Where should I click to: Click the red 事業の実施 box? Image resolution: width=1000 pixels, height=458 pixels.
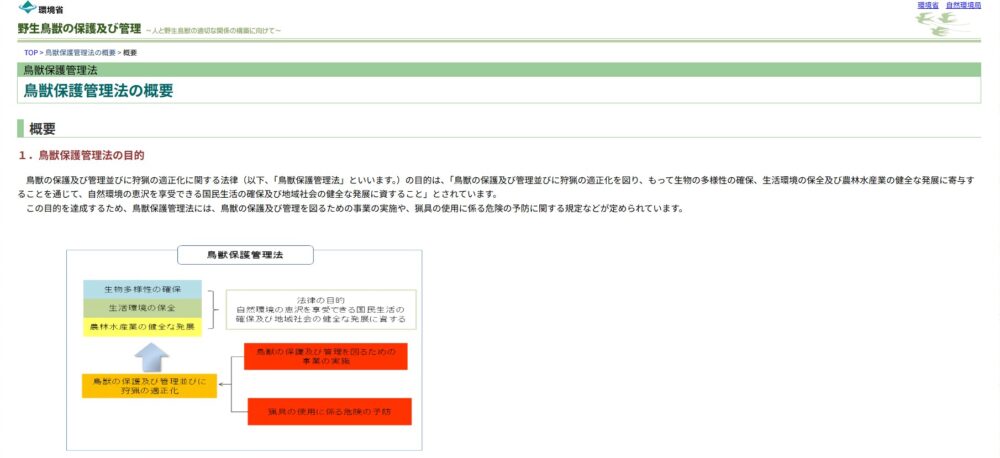coord(325,357)
